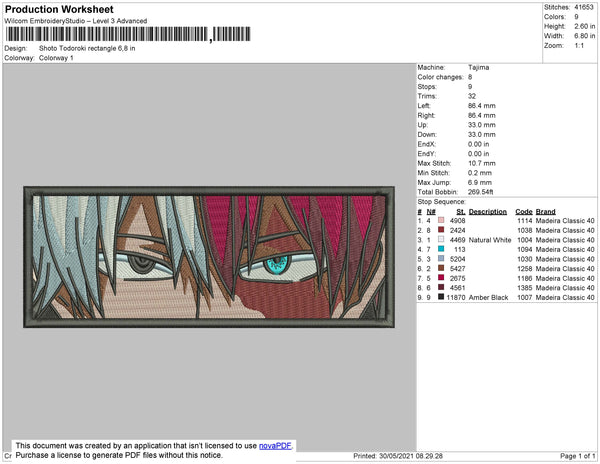
Task: Click the Natural White 1004 thread swatch
Action: point(441,239)
